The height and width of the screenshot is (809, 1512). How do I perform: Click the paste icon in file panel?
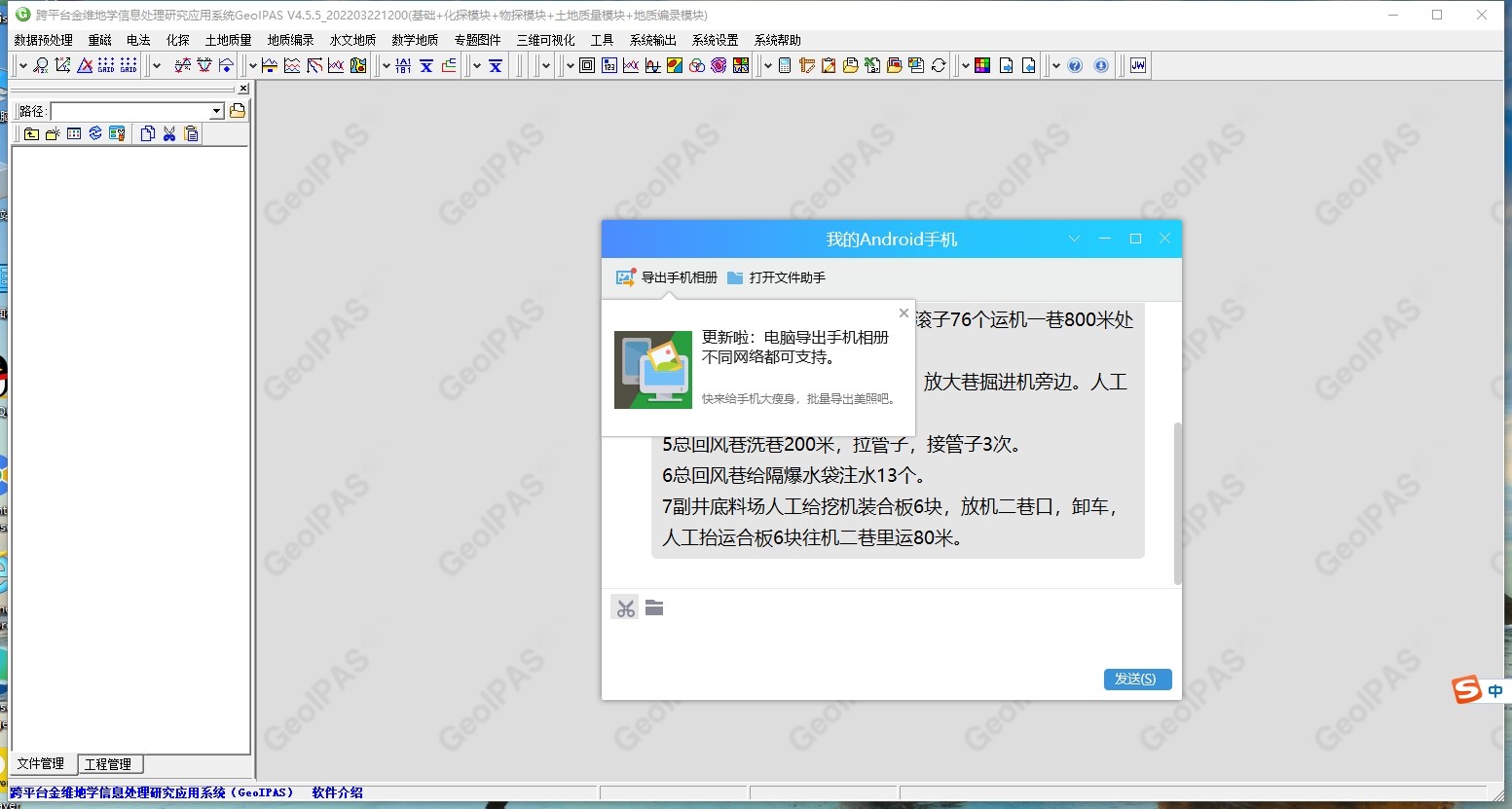191,133
